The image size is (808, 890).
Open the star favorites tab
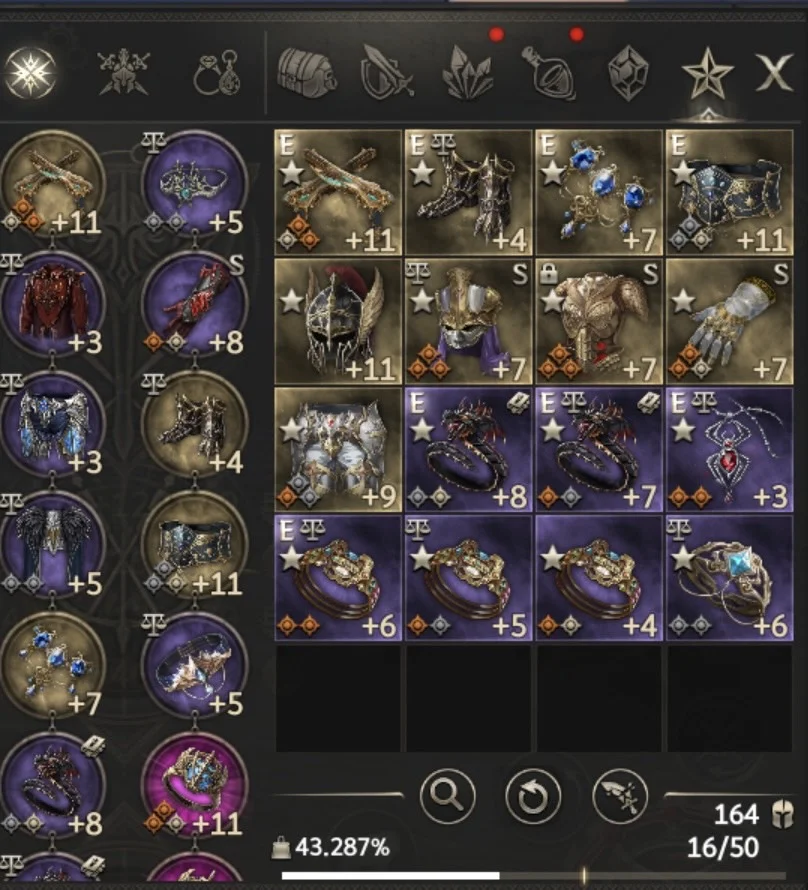(x=708, y=74)
